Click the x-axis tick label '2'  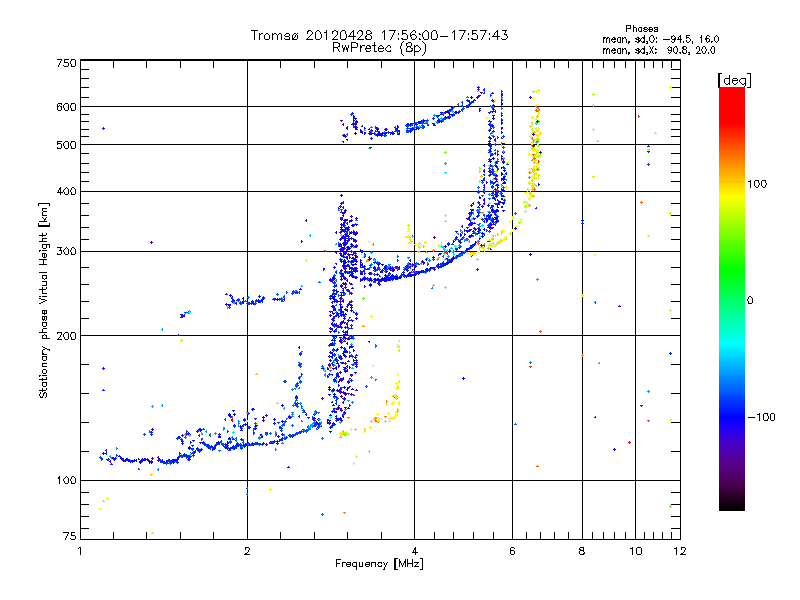pos(247,551)
